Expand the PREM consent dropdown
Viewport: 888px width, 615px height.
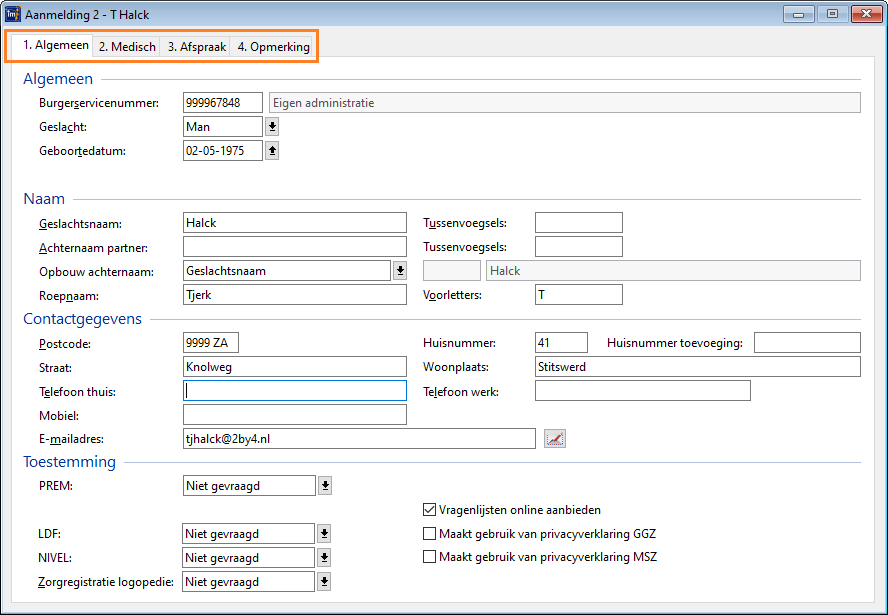click(324, 486)
